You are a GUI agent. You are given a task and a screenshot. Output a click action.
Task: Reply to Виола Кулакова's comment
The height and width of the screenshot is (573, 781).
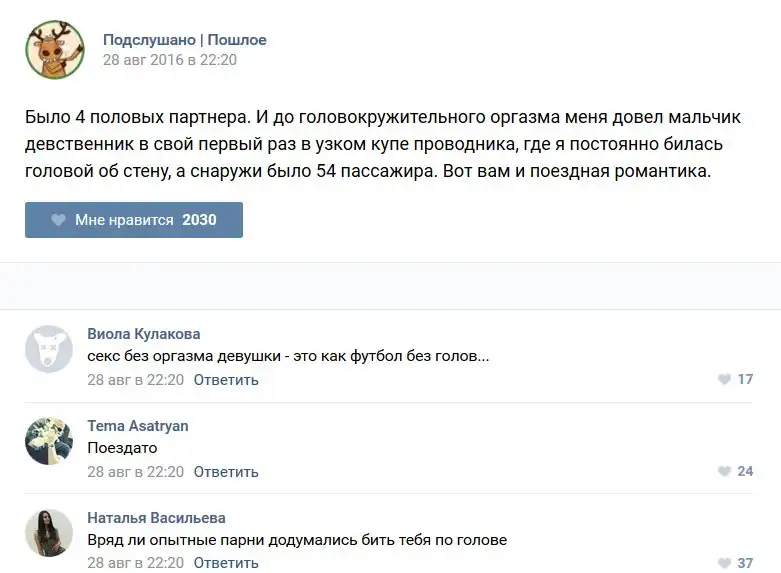(226, 380)
